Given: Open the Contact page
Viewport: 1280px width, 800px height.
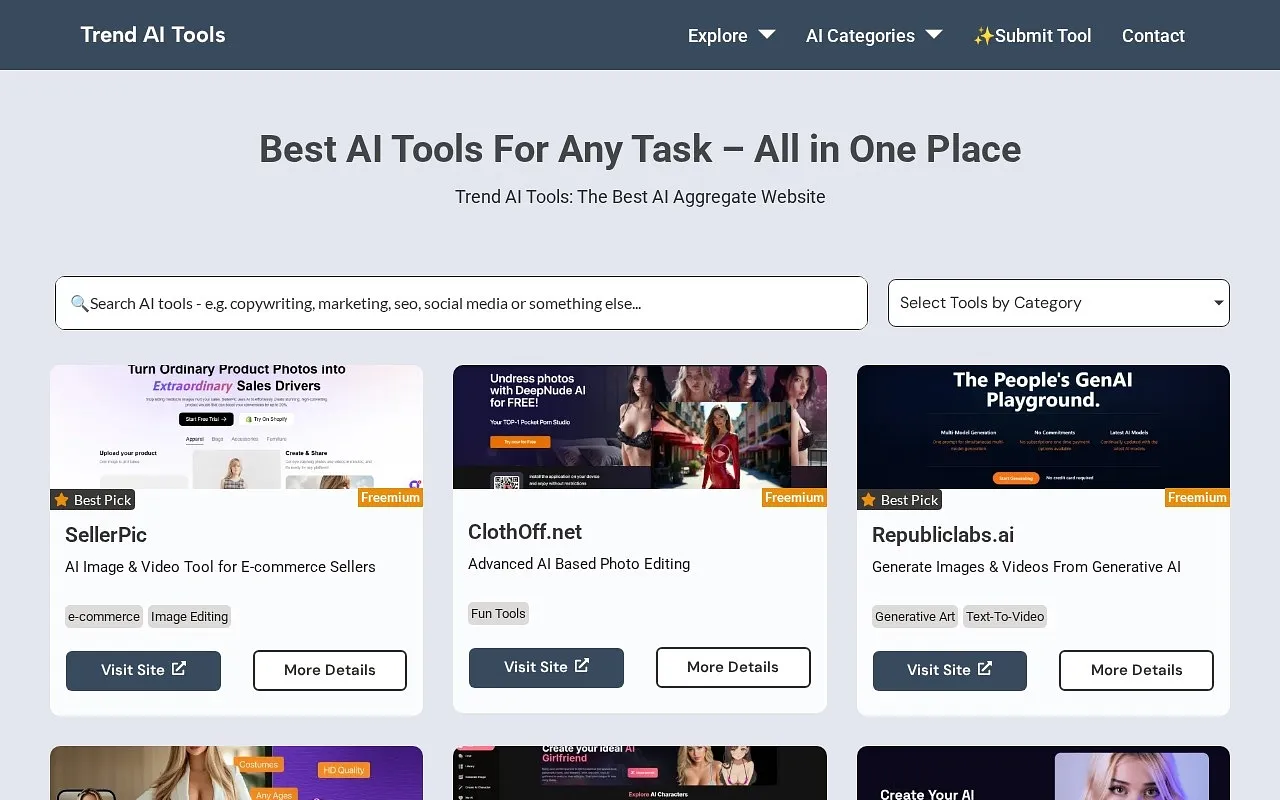Looking at the screenshot, I should 1153,35.
